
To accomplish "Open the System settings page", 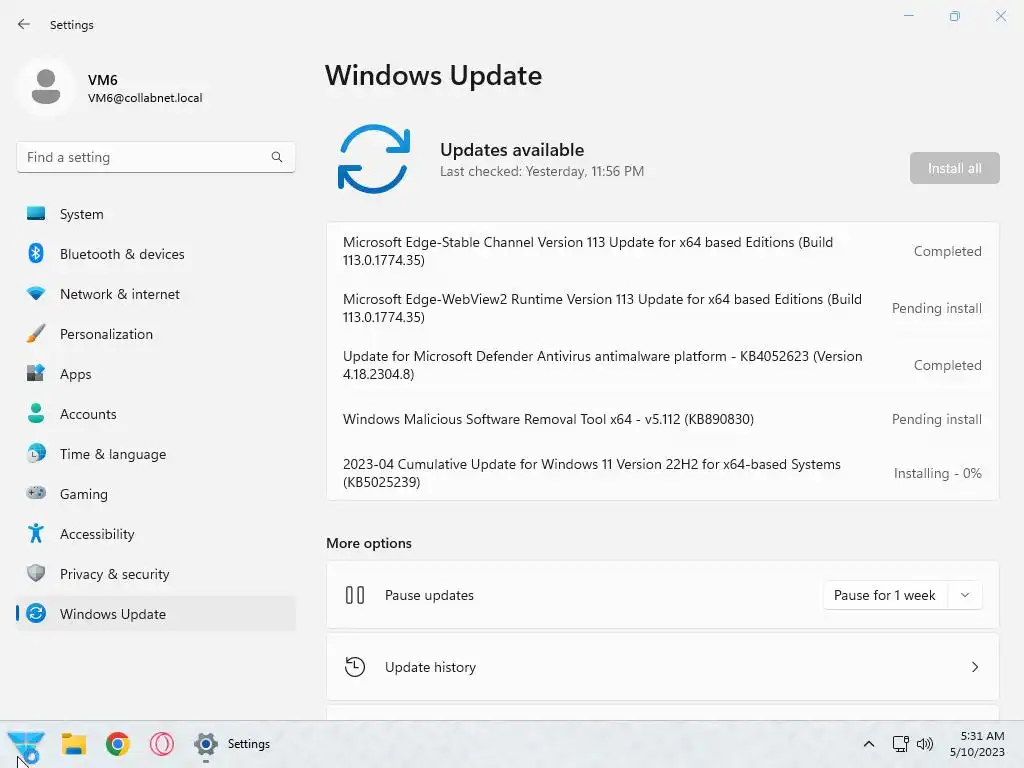I will pyautogui.click(x=155, y=214).
